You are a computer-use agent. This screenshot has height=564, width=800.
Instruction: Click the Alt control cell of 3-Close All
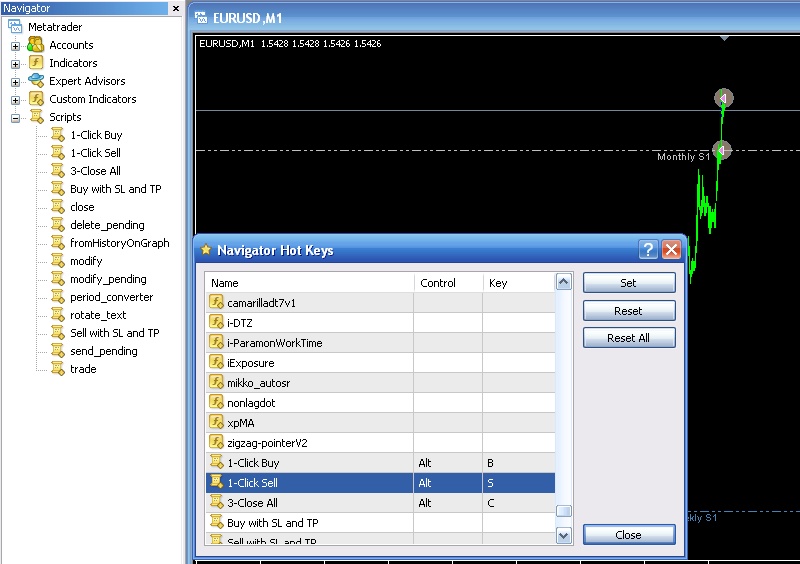click(x=448, y=502)
